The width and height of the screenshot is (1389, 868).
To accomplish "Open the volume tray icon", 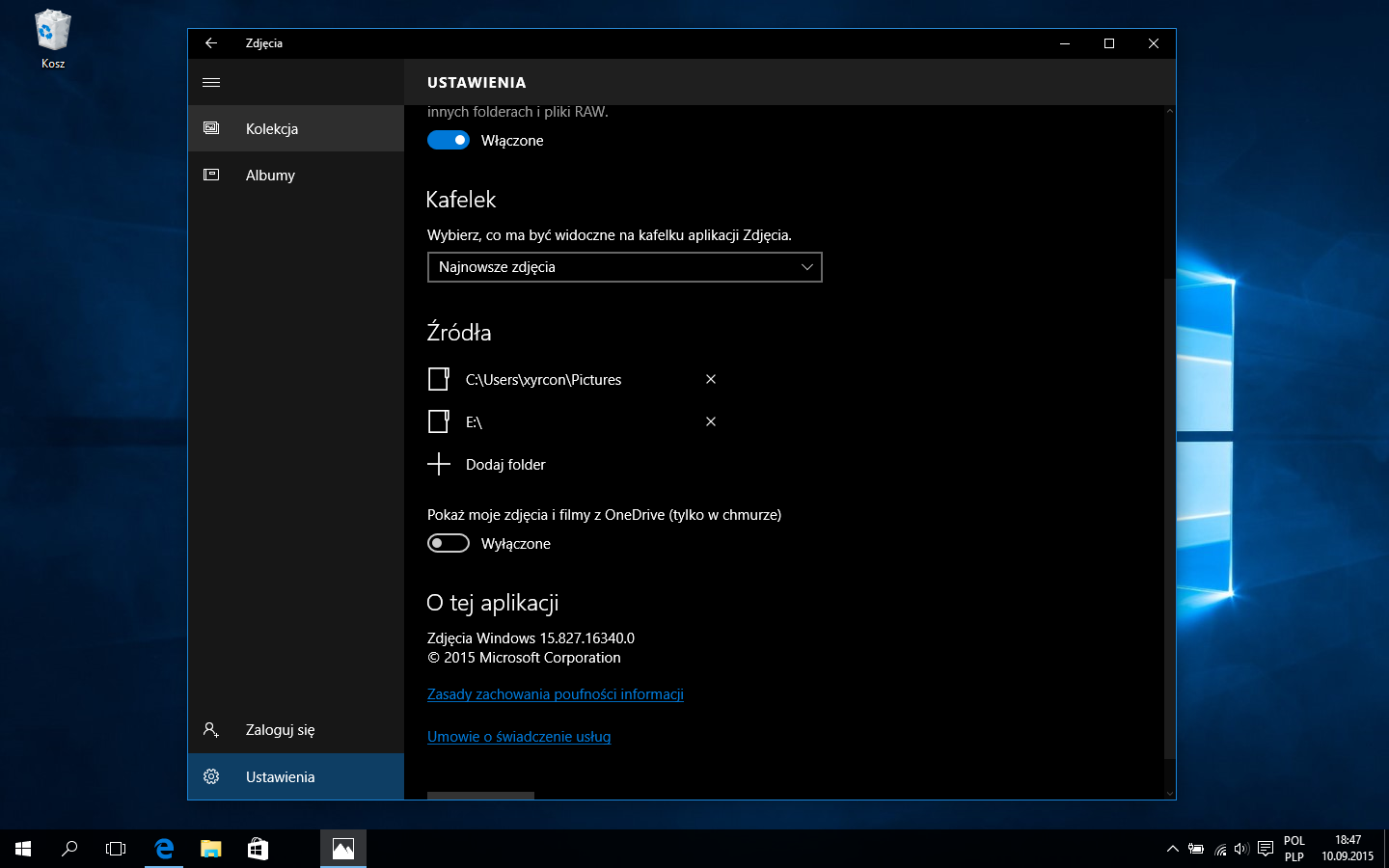I will (x=1241, y=849).
